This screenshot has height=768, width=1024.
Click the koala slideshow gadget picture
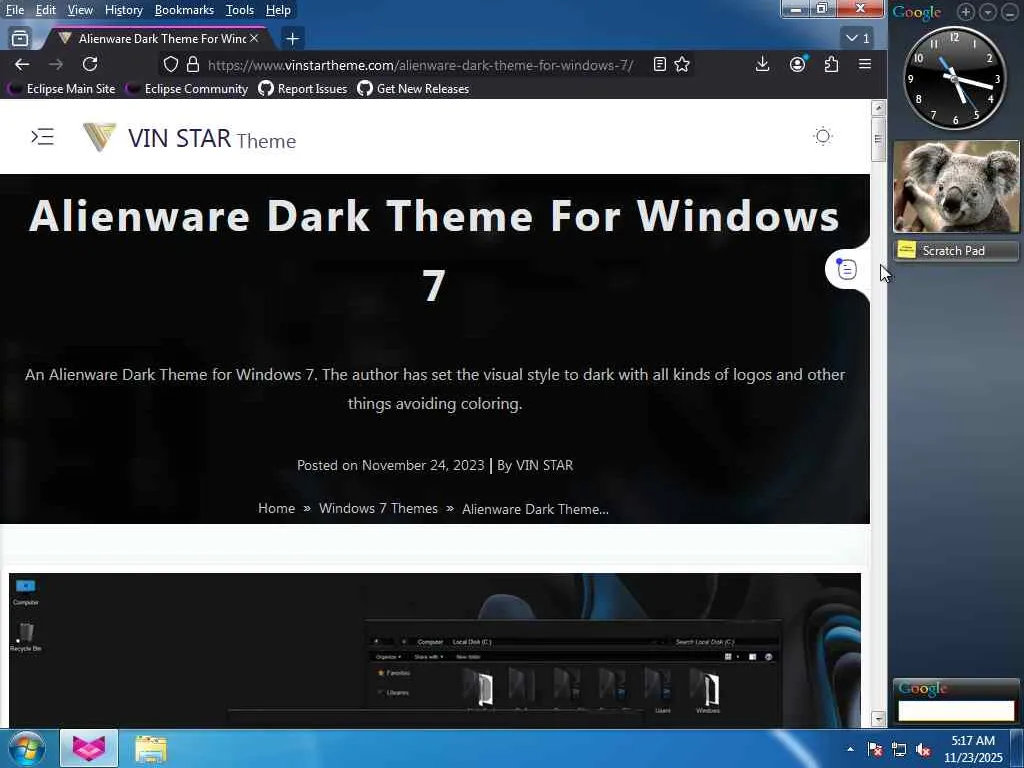[956, 187]
